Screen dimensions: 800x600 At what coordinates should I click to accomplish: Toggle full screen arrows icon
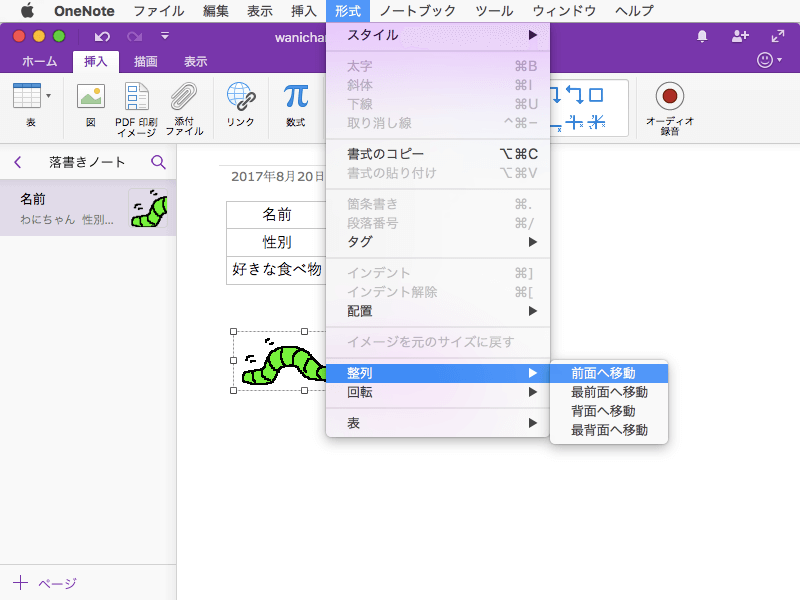coord(778,36)
